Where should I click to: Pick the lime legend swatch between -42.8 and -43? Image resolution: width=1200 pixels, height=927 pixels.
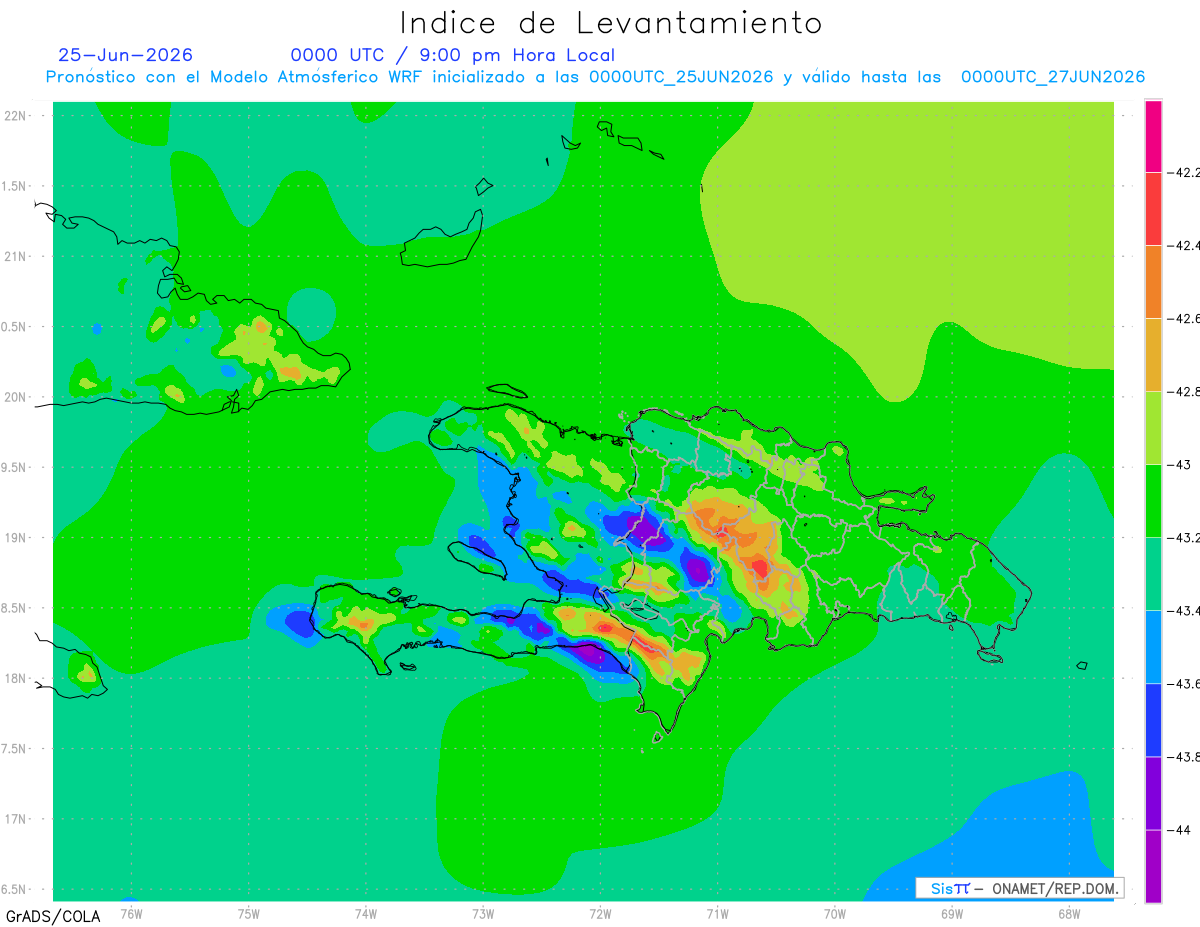click(x=1153, y=427)
